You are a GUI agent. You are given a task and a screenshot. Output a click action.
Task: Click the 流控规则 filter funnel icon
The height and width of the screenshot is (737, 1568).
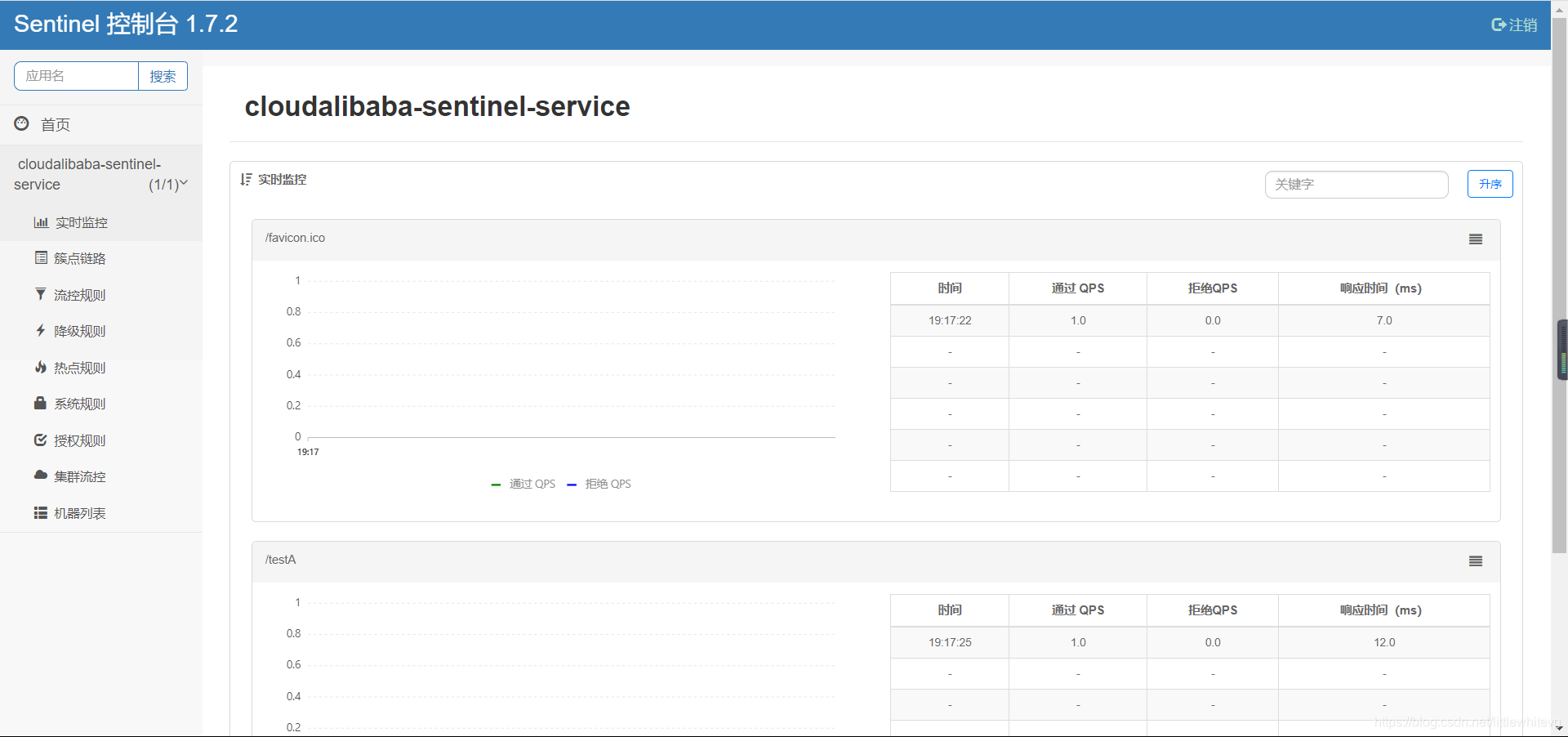click(41, 294)
